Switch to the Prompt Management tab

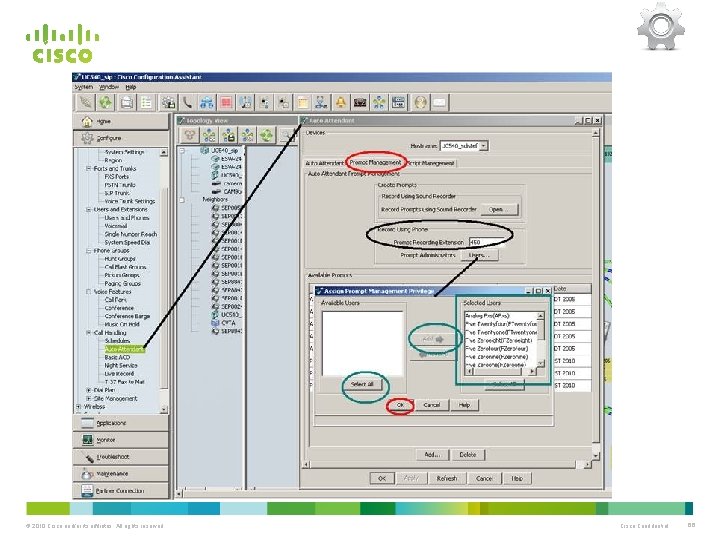click(x=375, y=163)
